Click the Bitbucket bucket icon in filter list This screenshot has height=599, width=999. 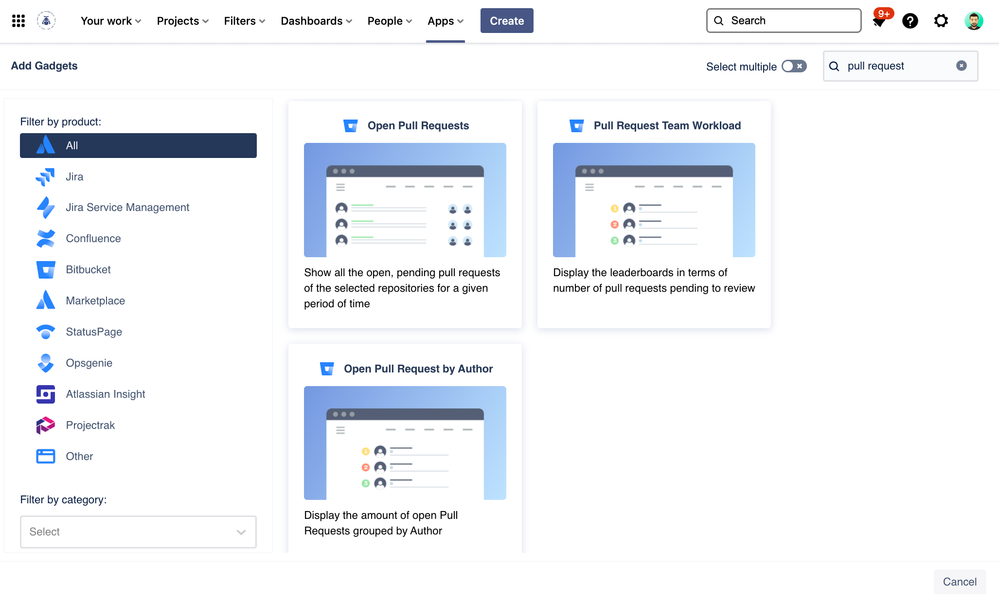[45, 270]
